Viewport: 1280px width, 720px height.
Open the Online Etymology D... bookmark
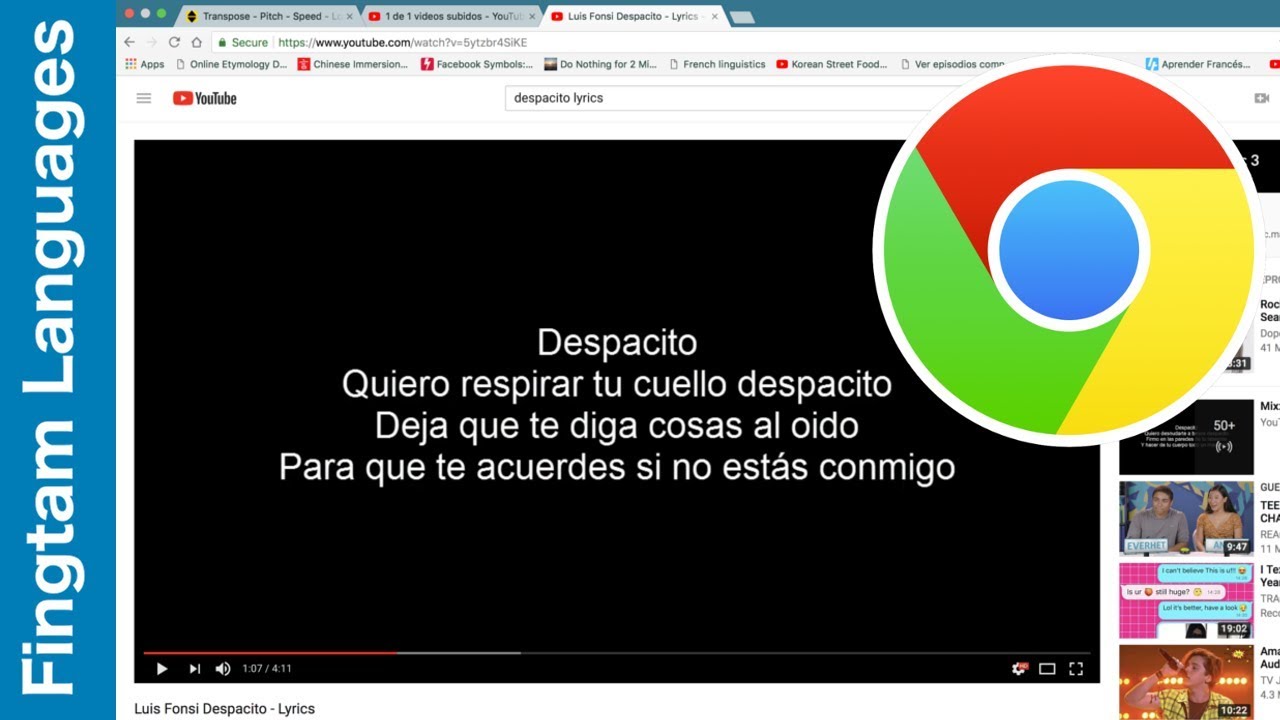point(231,64)
